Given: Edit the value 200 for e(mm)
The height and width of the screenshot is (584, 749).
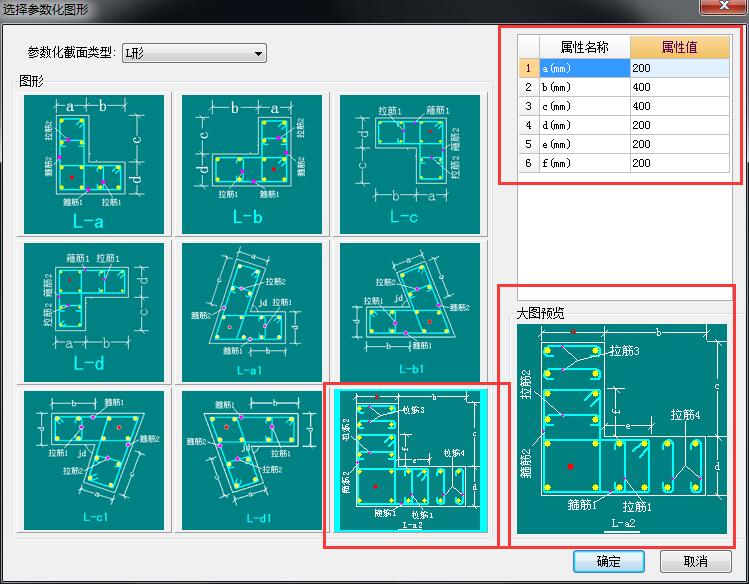Looking at the screenshot, I should tap(680, 144).
